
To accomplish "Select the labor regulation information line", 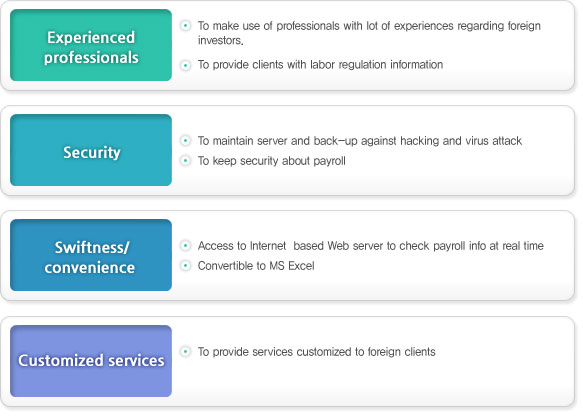I will (320, 65).
